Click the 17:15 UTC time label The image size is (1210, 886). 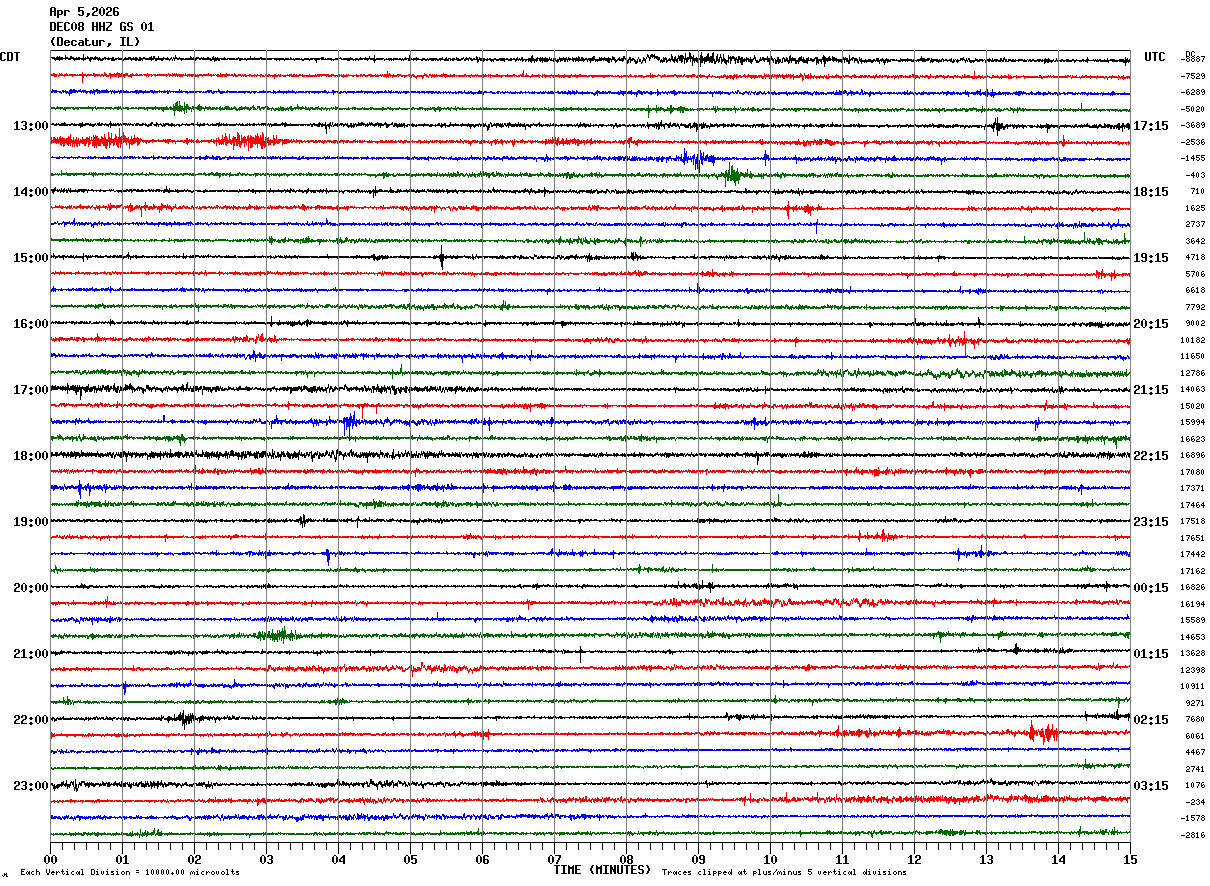point(1151,126)
